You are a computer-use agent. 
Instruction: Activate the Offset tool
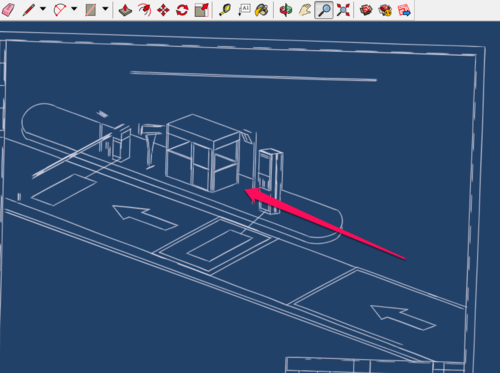(x=144, y=10)
